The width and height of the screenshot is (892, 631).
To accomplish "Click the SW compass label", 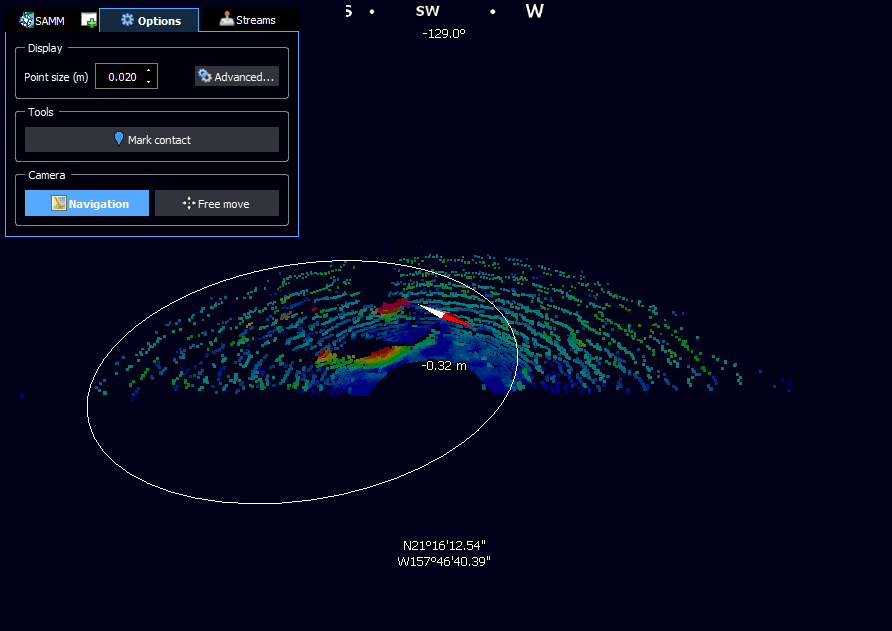I will [x=427, y=11].
